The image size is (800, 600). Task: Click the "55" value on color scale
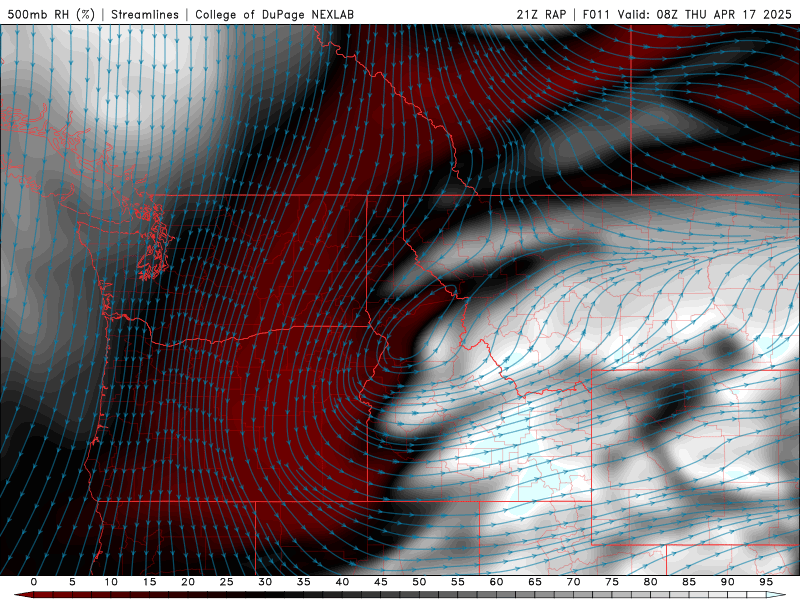[x=458, y=582]
